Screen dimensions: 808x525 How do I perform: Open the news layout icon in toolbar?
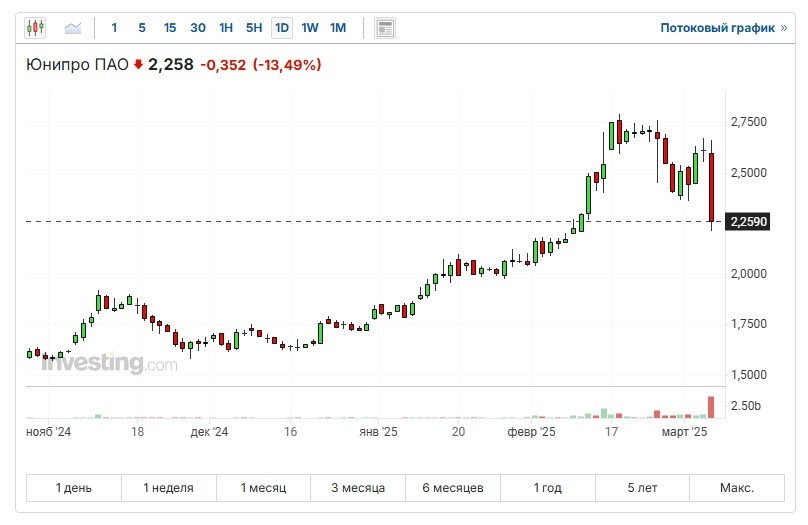[x=385, y=28]
